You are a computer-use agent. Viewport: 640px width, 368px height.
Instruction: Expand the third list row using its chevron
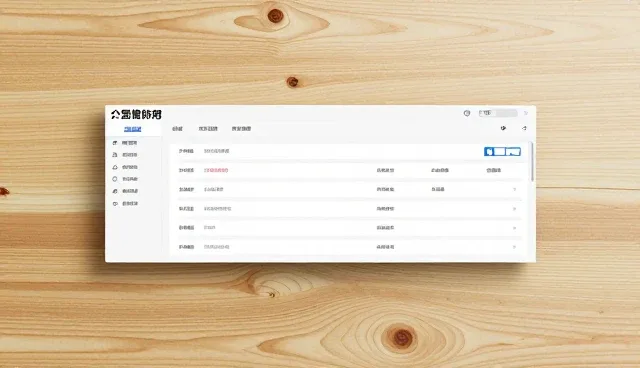click(x=514, y=189)
